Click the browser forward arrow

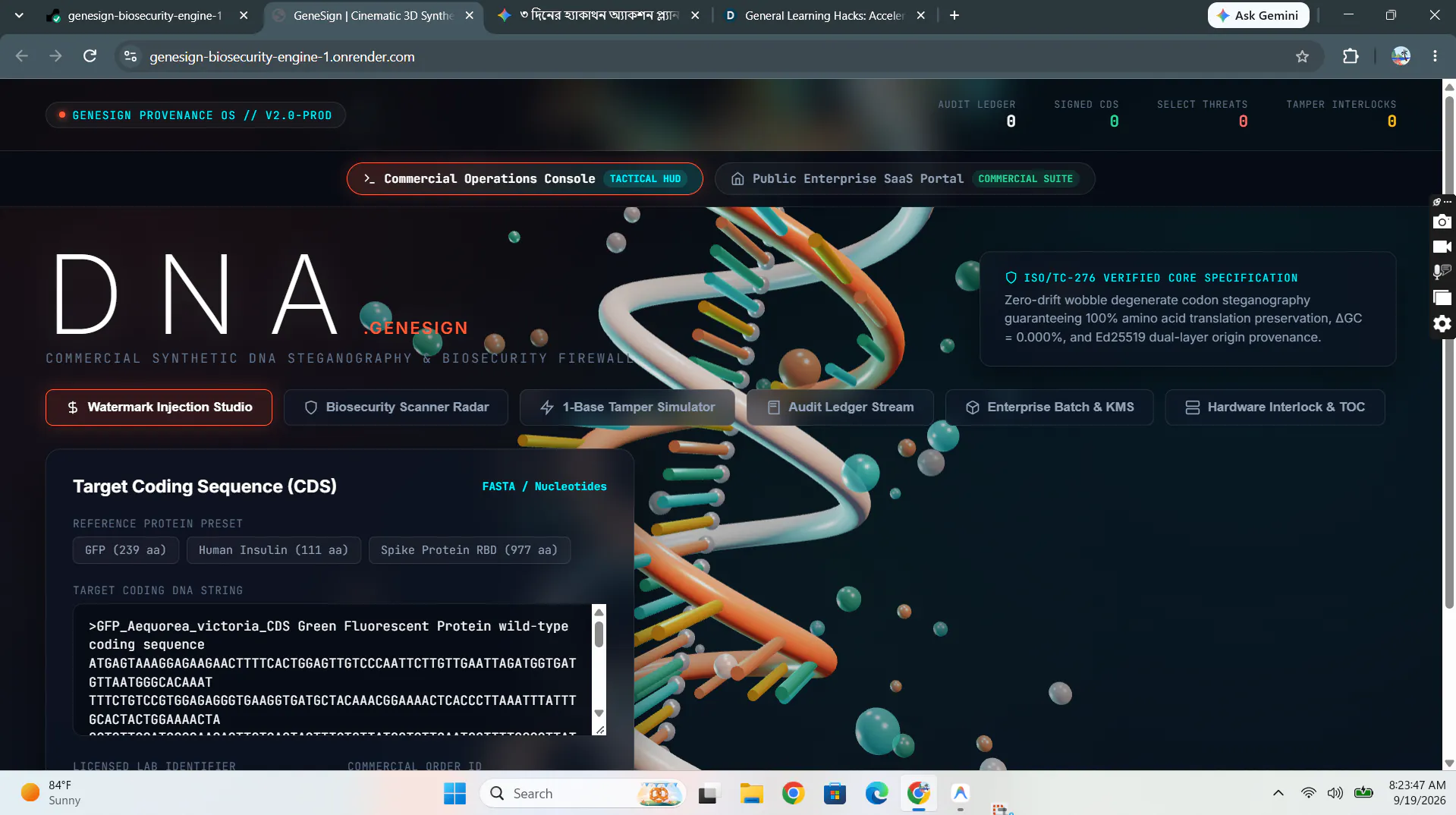click(x=55, y=56)
